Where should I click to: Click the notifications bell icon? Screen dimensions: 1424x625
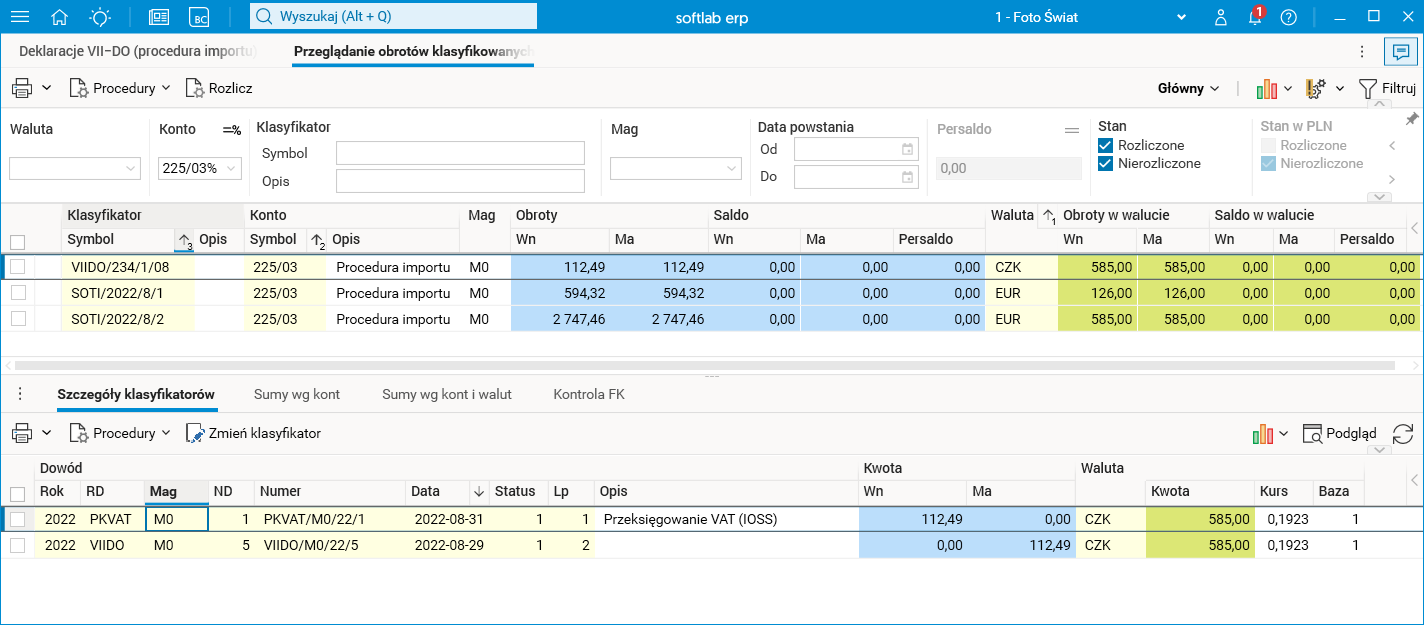coord(1254,17)
